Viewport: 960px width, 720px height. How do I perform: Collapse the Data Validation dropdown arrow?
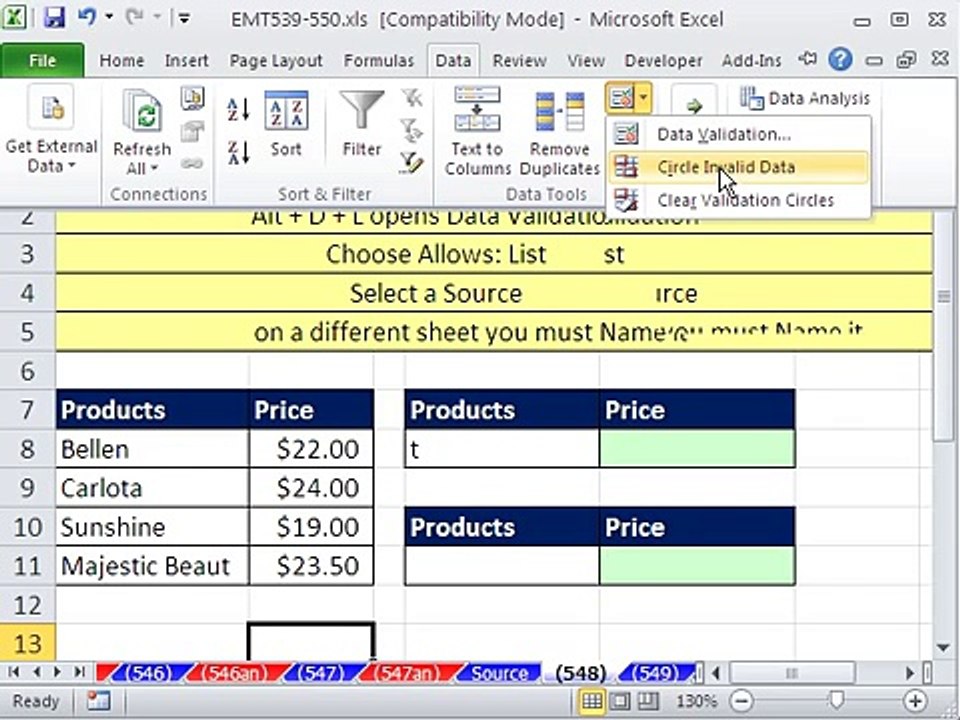[x=644, y=98]
